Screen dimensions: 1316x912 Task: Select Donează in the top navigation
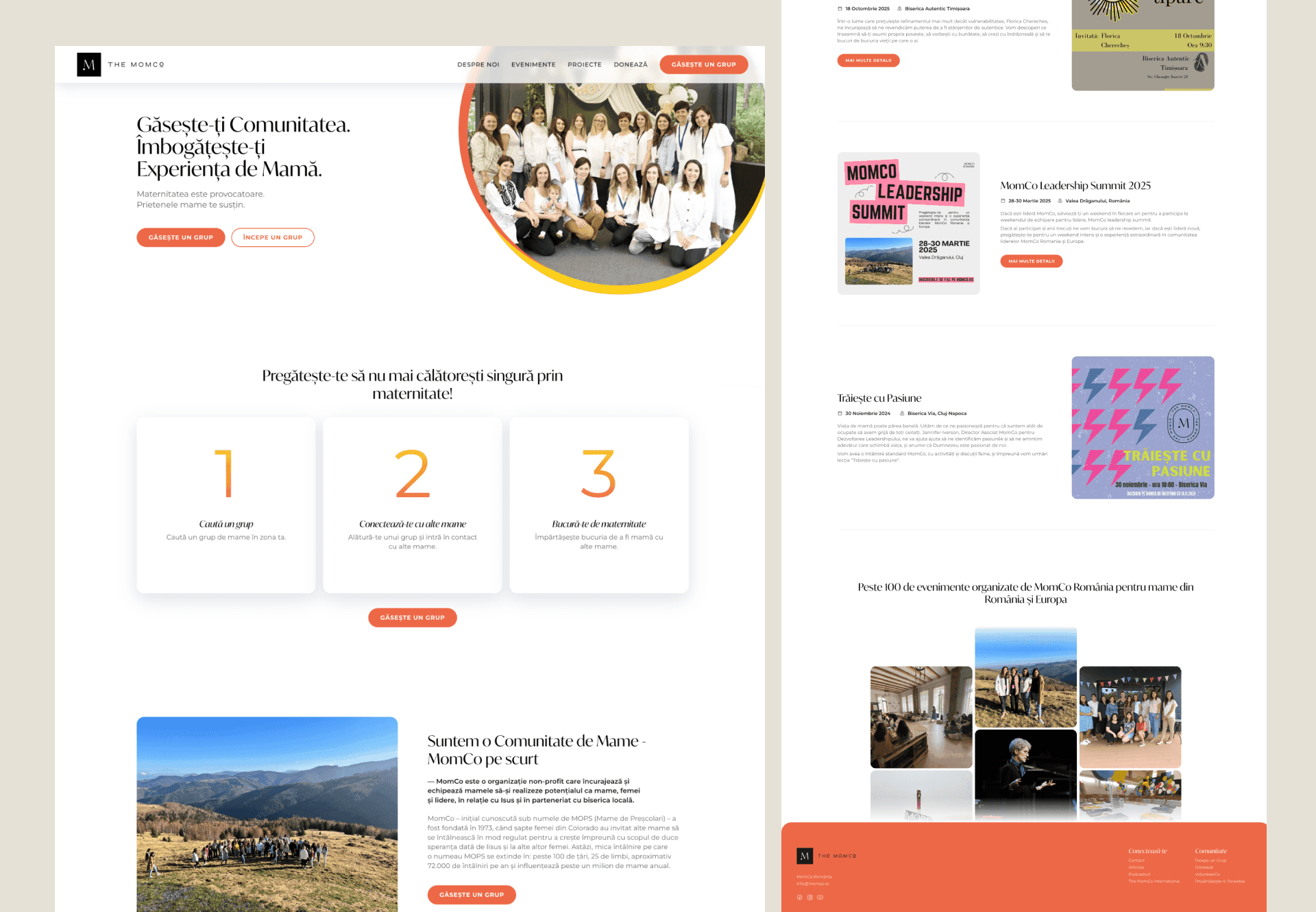click(631, 64)
